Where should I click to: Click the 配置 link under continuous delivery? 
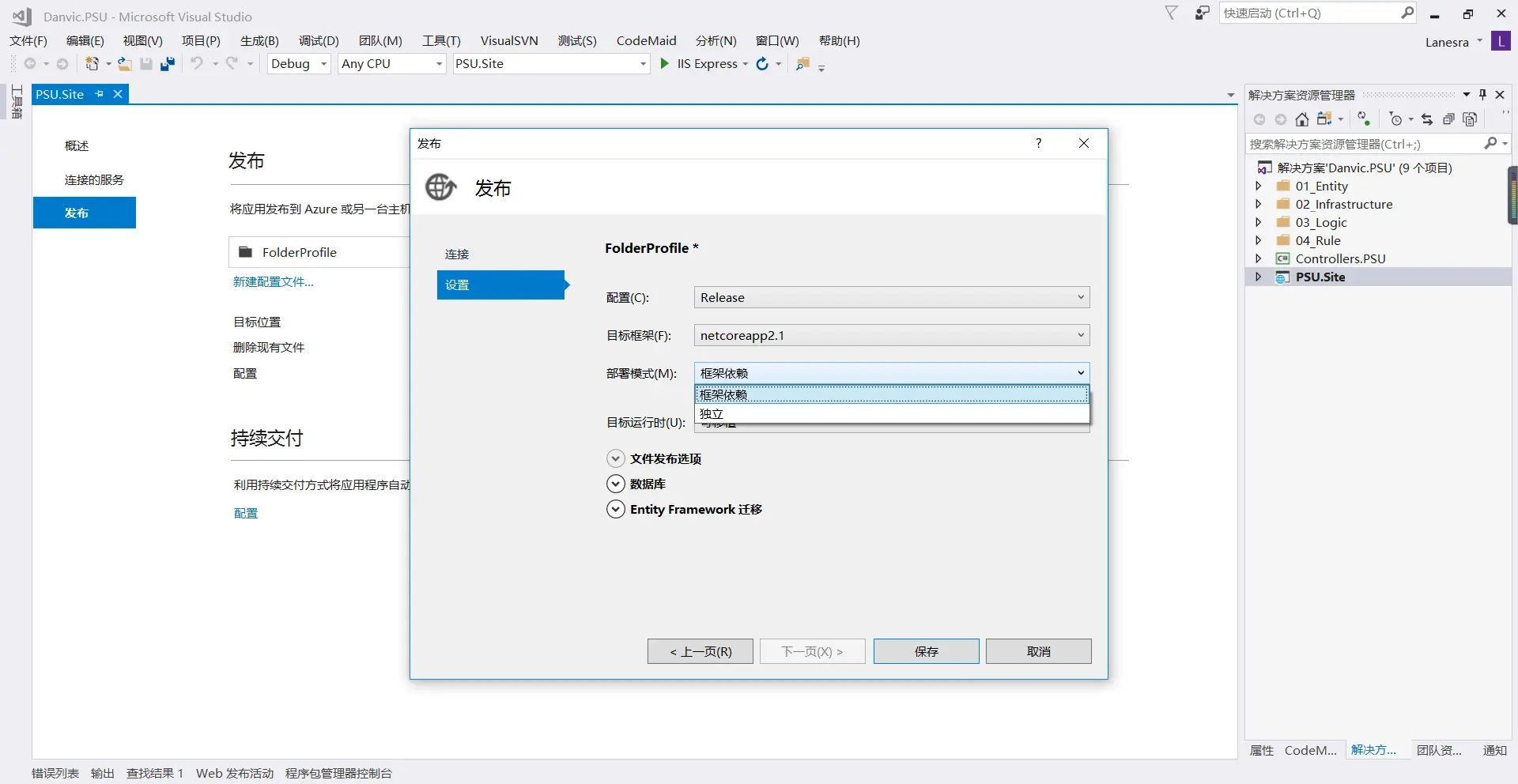pos(245,513)
